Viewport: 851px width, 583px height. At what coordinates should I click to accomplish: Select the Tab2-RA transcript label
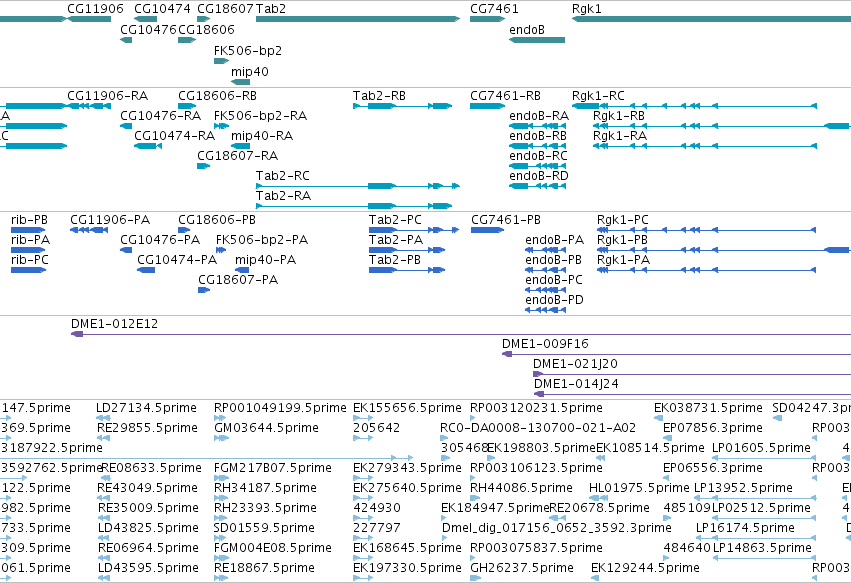[x=283, y=196]
